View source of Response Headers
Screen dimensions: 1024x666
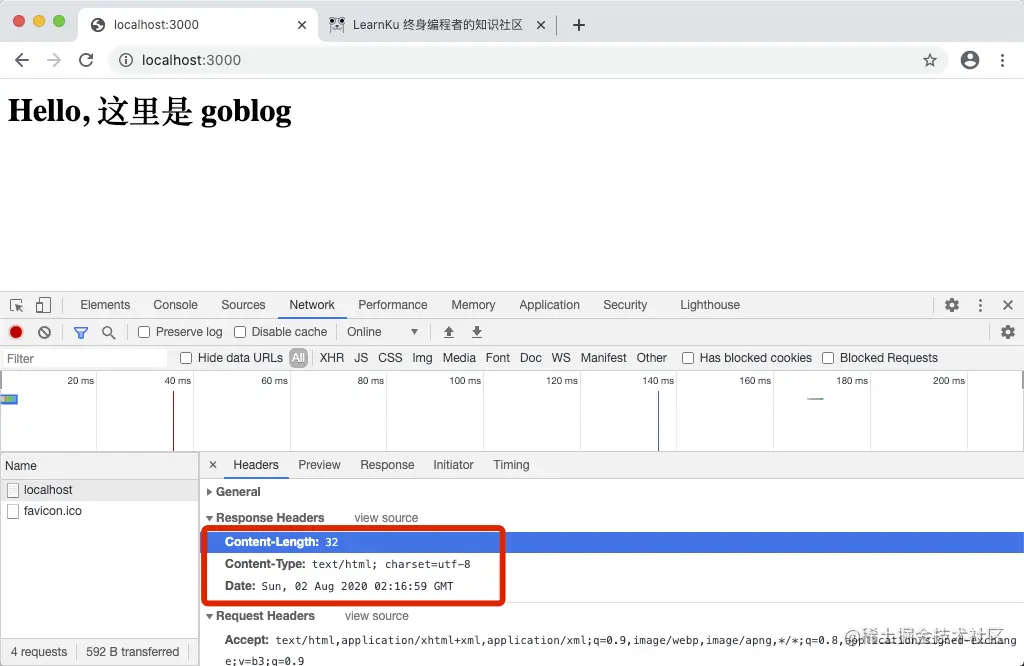pos(386,518)
